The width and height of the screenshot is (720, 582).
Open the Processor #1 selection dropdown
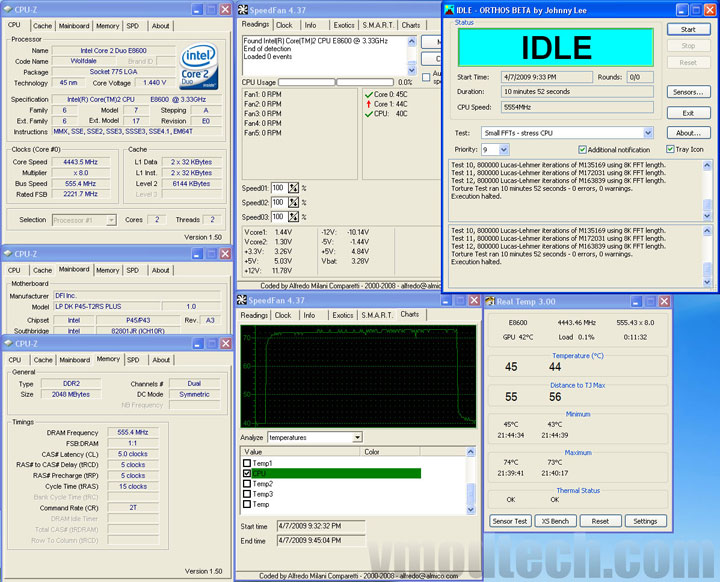click(111, 220)
